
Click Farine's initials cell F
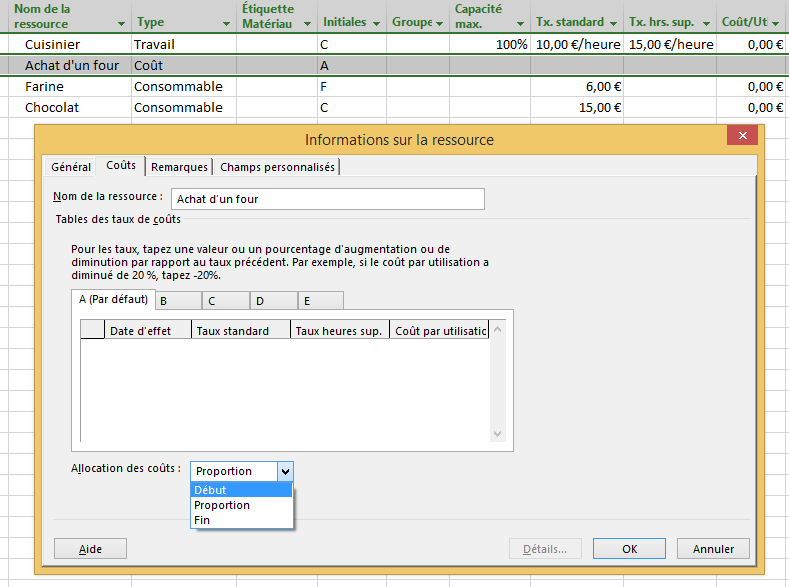(352, 87)
